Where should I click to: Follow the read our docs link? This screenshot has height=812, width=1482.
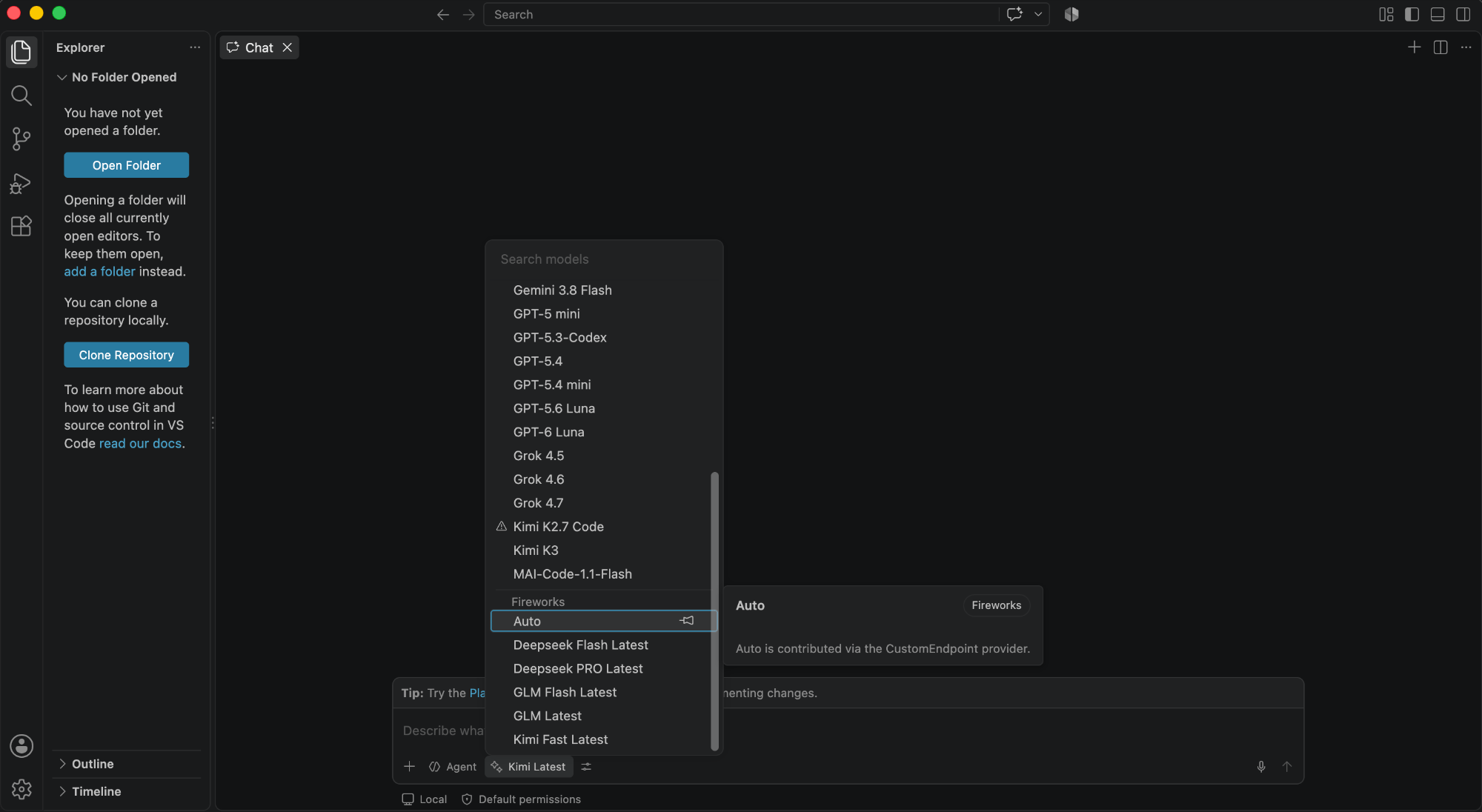(140, 443)
